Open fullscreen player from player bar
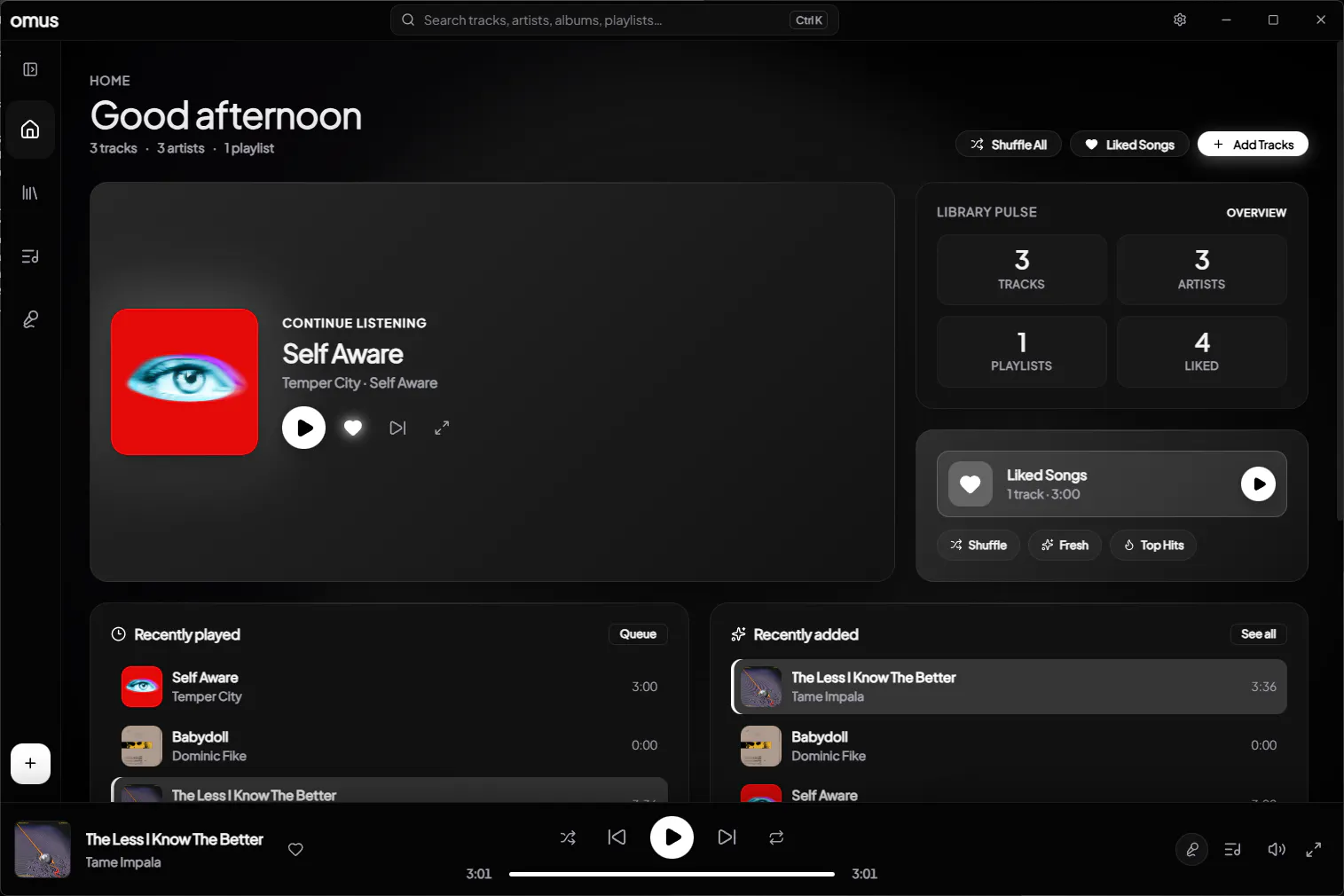The height and width of the screenshot is (896, 1344). pyautogui.click(x=1314, y=850)
